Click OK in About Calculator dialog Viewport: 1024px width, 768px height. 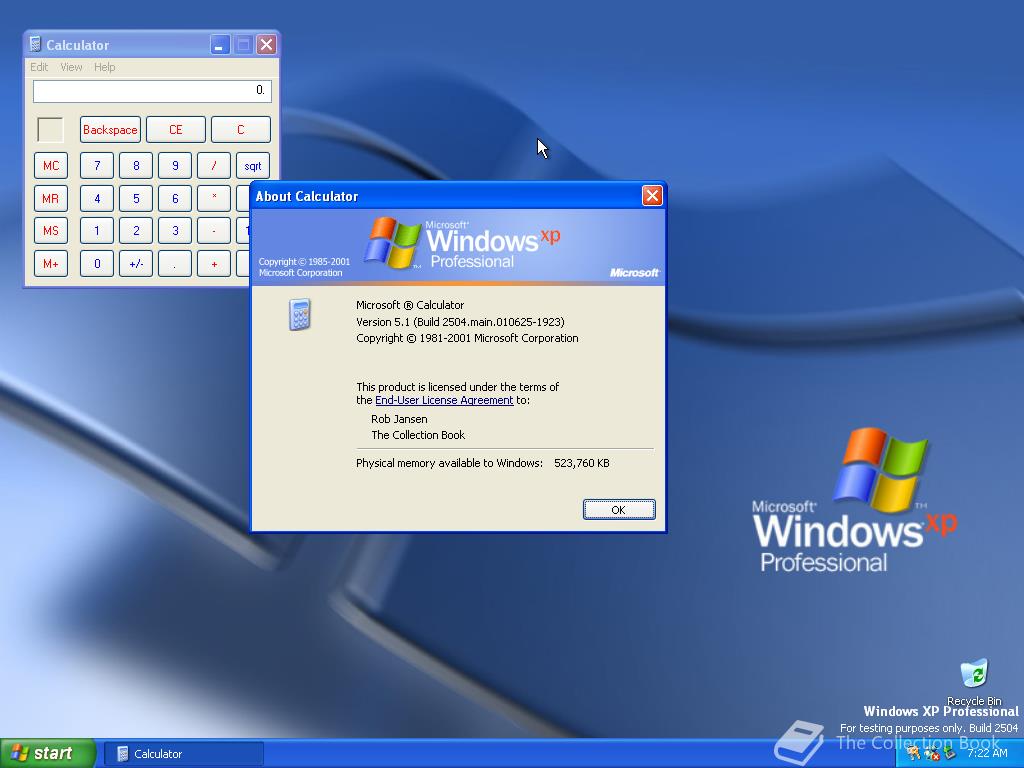pos(619,509)
